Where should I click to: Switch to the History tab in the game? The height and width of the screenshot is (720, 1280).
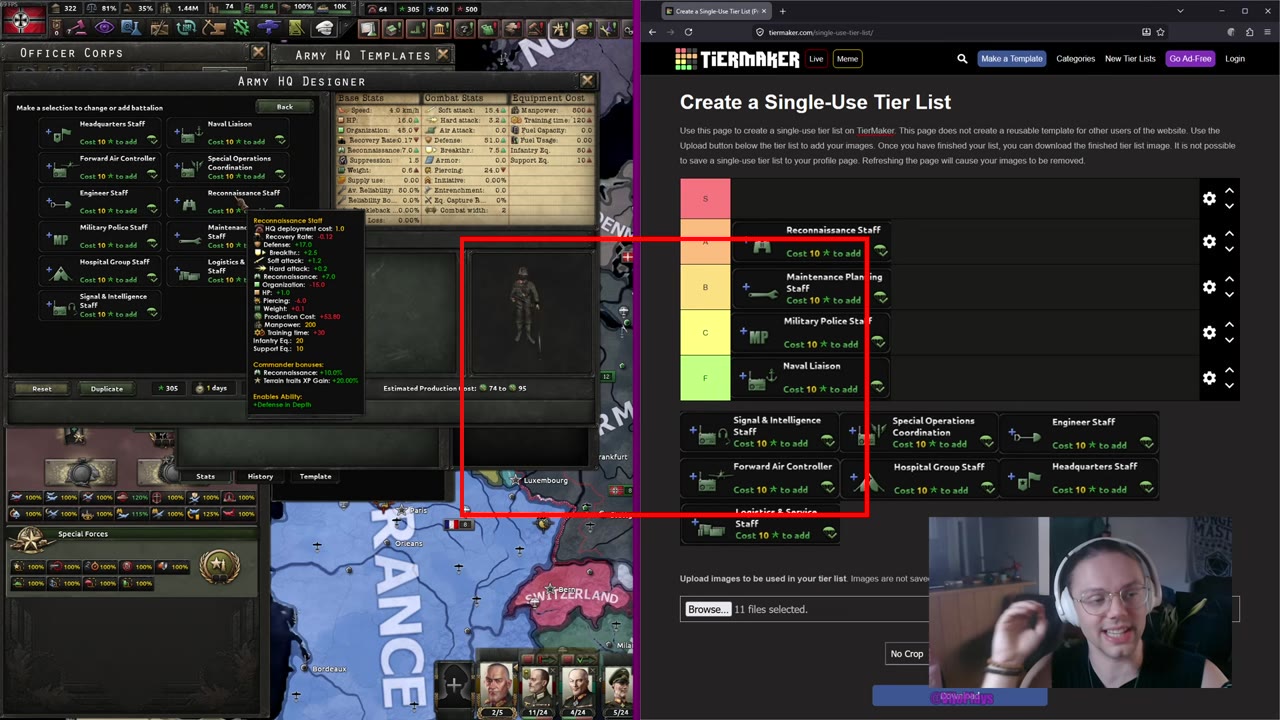click(x=260, y=476)
